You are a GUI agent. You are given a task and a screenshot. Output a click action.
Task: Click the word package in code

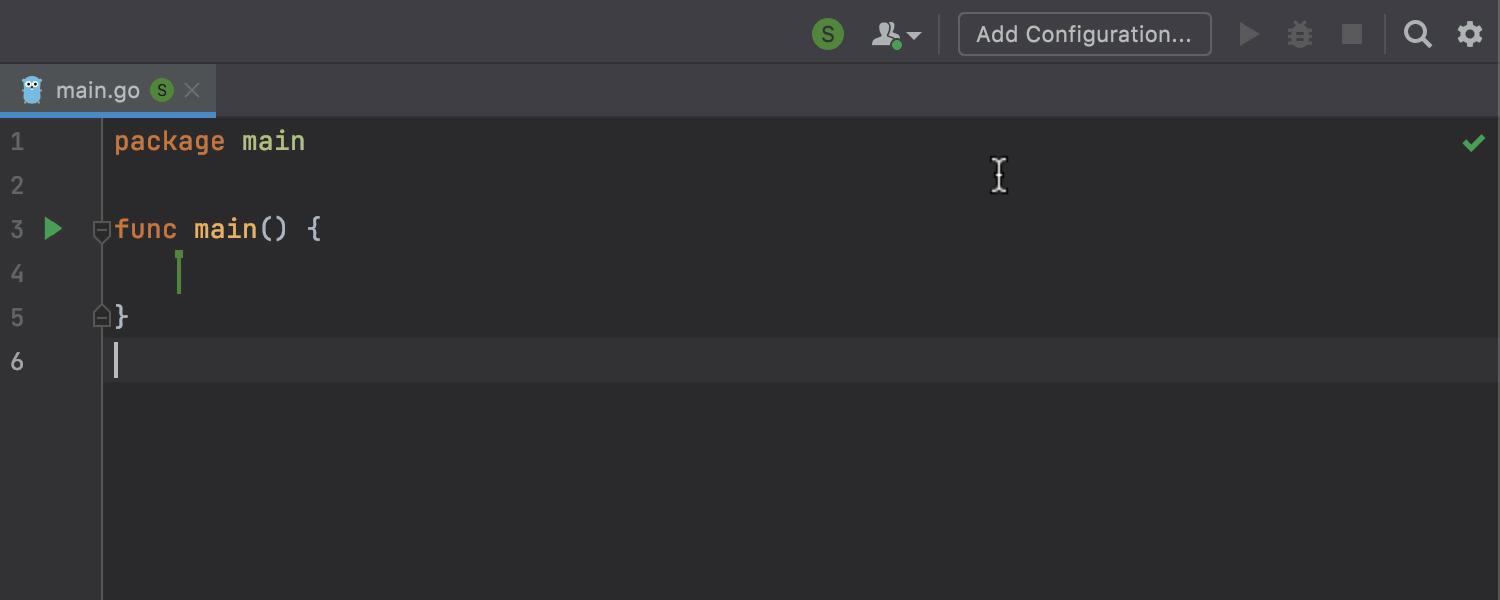click(169, 142)
